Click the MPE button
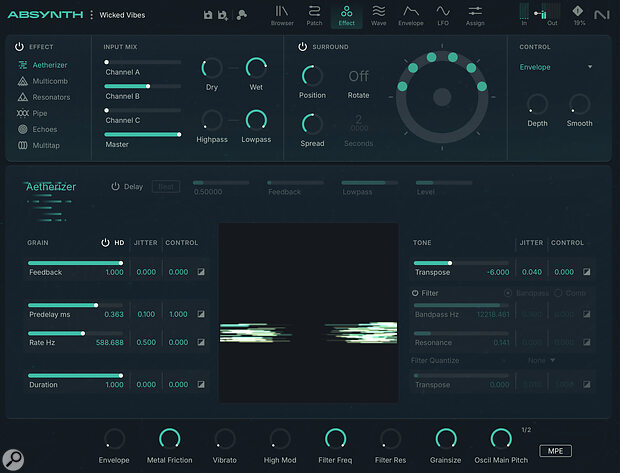The height and width of the screenshot is (473, 620). [556, 451]
